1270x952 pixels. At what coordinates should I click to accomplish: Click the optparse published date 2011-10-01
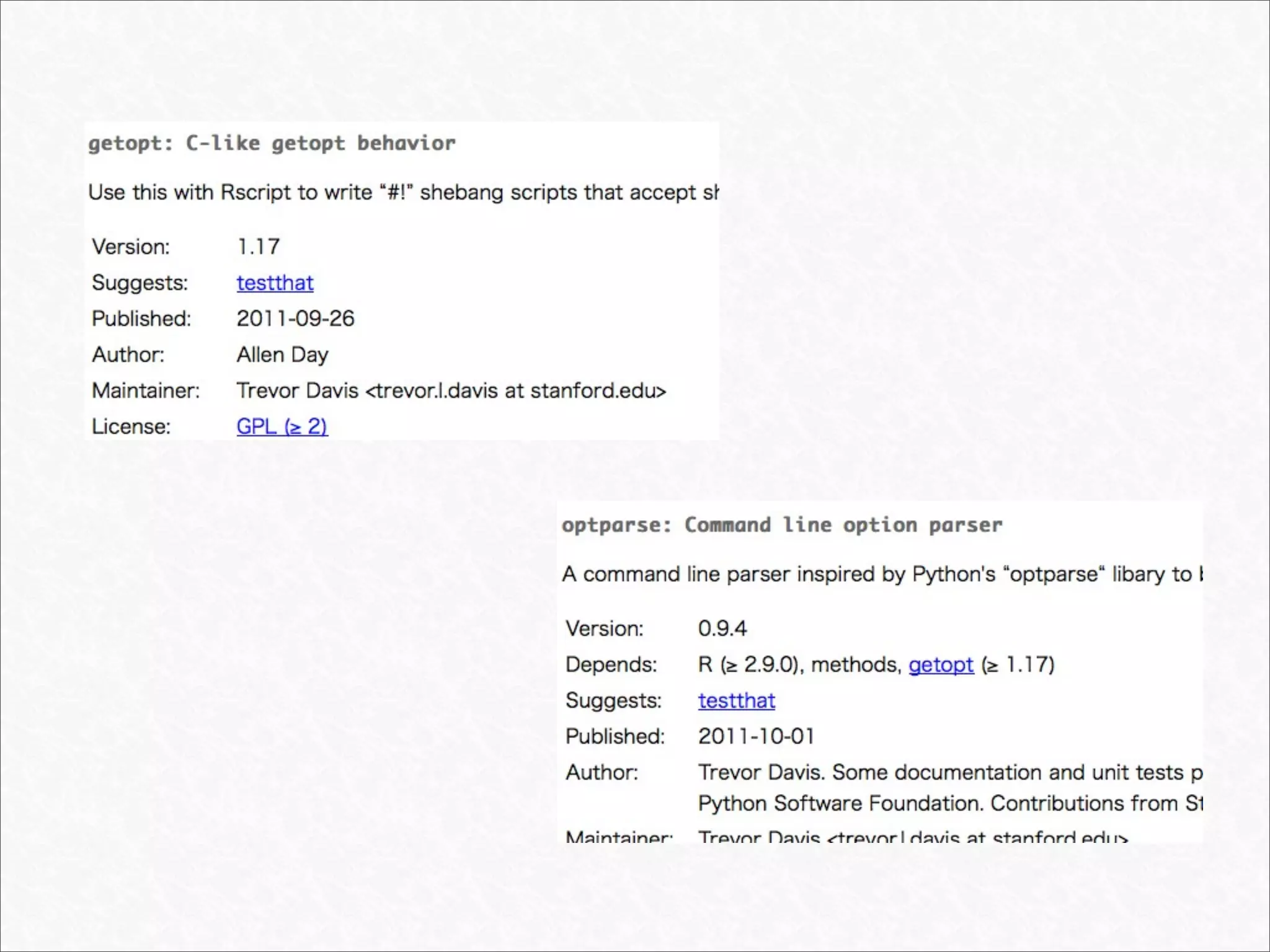(755, 736)
